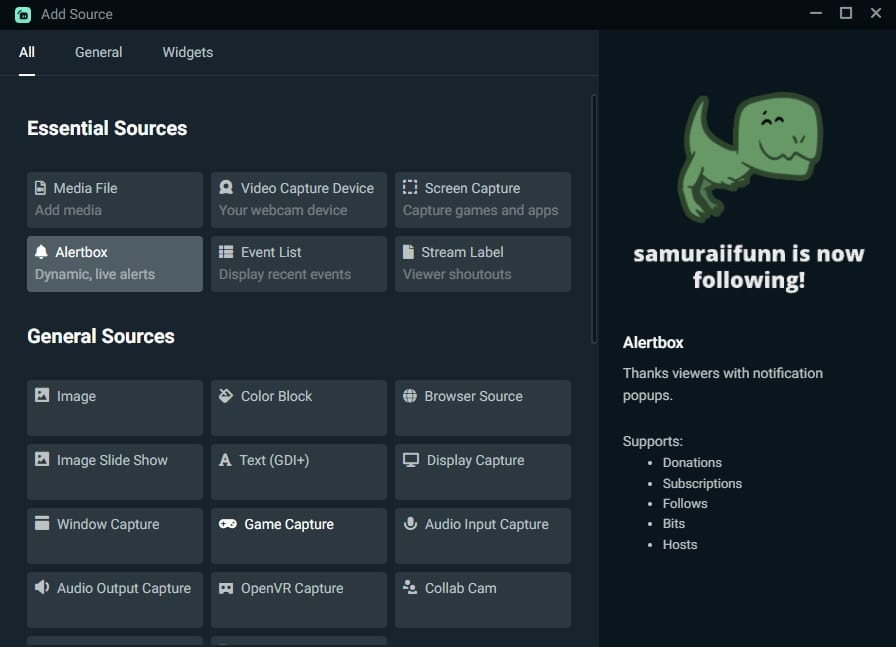This screenshot has height=647, width=896.
Task: Select the All tab
Action: point(27,53)
